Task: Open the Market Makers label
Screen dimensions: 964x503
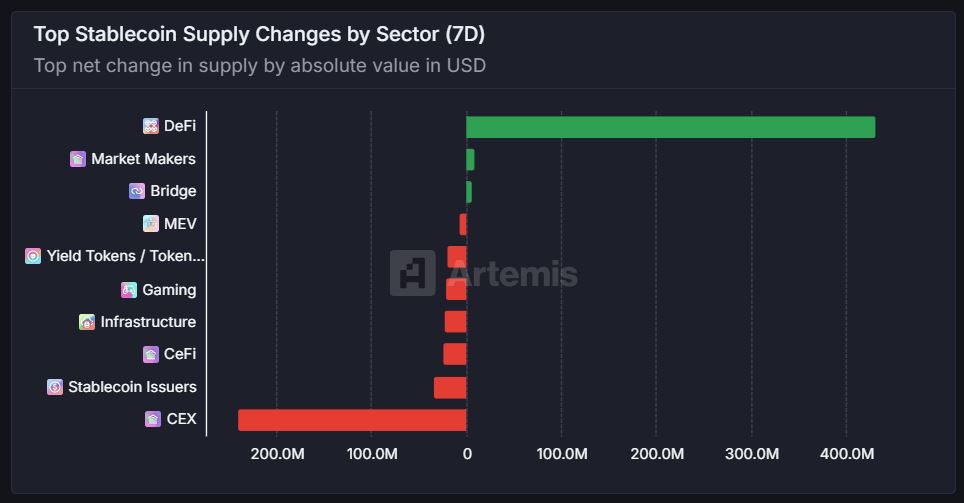Action: (143, 159)
